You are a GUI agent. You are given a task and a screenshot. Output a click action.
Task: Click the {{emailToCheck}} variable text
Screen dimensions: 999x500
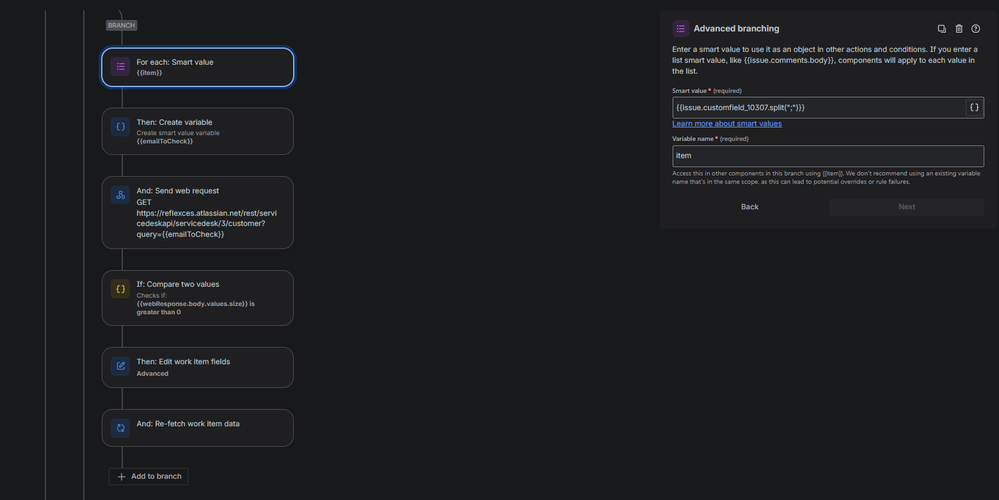tap(164, 141)
